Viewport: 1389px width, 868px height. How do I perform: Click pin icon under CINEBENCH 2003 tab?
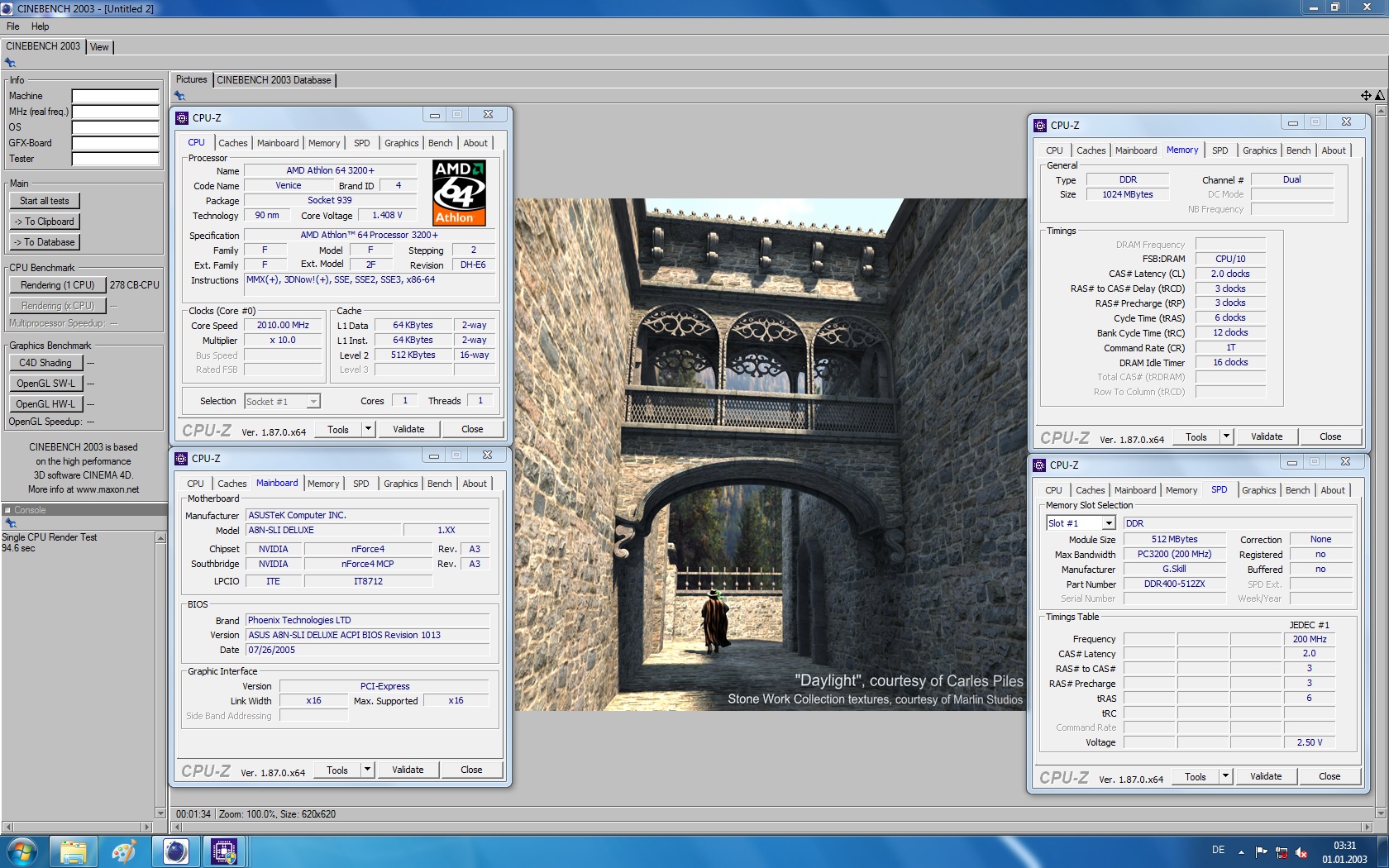point(10,63)
